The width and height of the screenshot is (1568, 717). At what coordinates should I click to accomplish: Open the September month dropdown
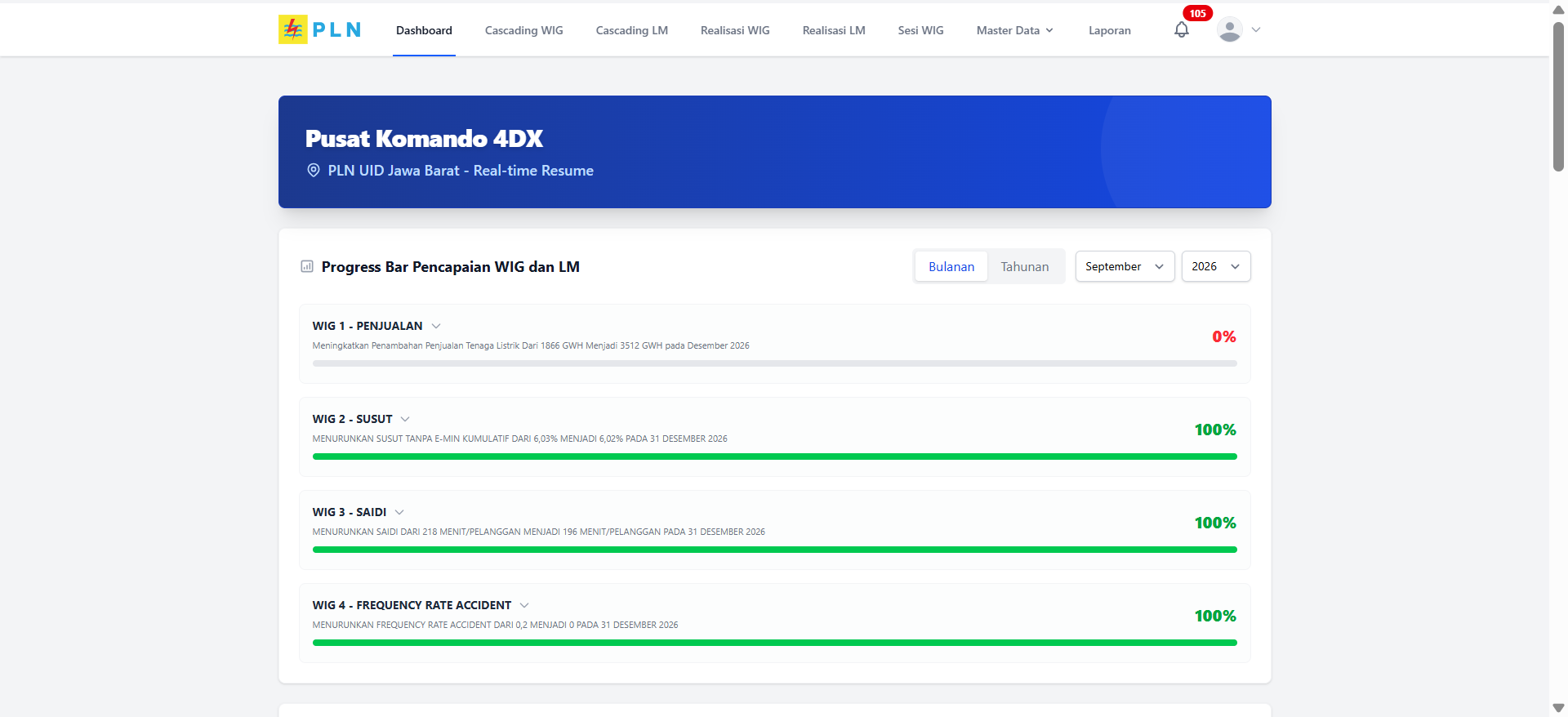[1125, 266]
